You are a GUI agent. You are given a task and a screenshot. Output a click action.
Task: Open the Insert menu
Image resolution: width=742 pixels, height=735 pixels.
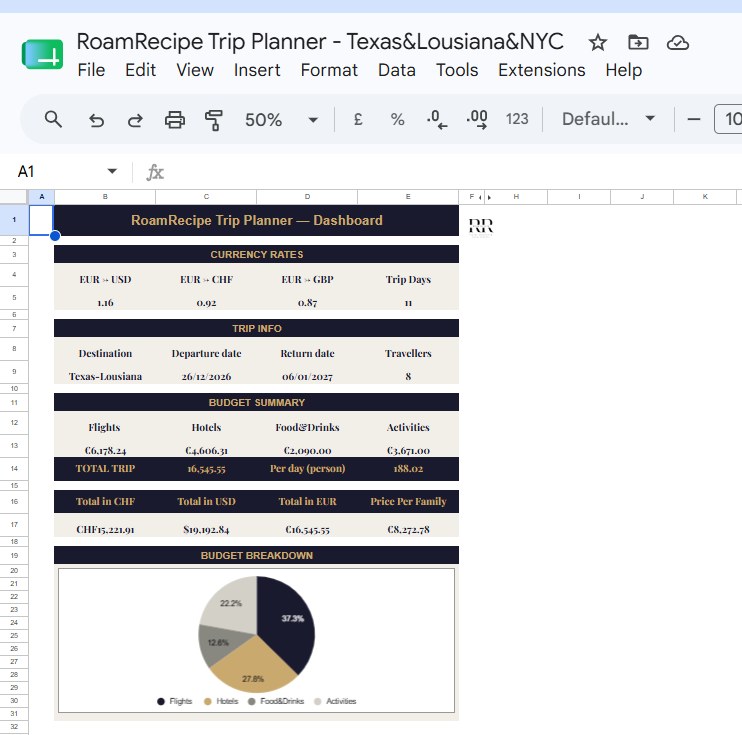[257, 70]
